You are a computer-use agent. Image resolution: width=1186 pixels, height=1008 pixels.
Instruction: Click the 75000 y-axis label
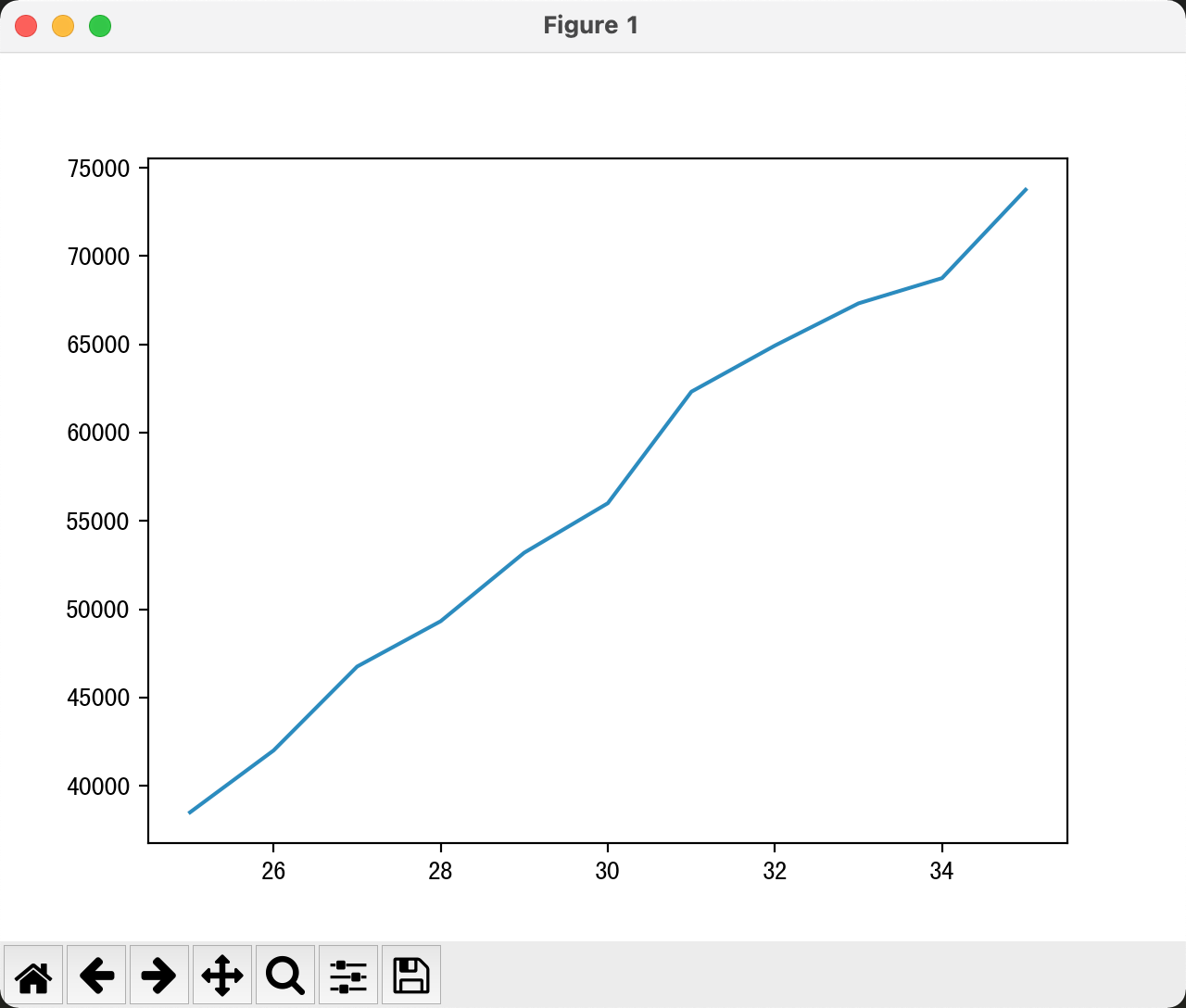click(x=99, y=169)
